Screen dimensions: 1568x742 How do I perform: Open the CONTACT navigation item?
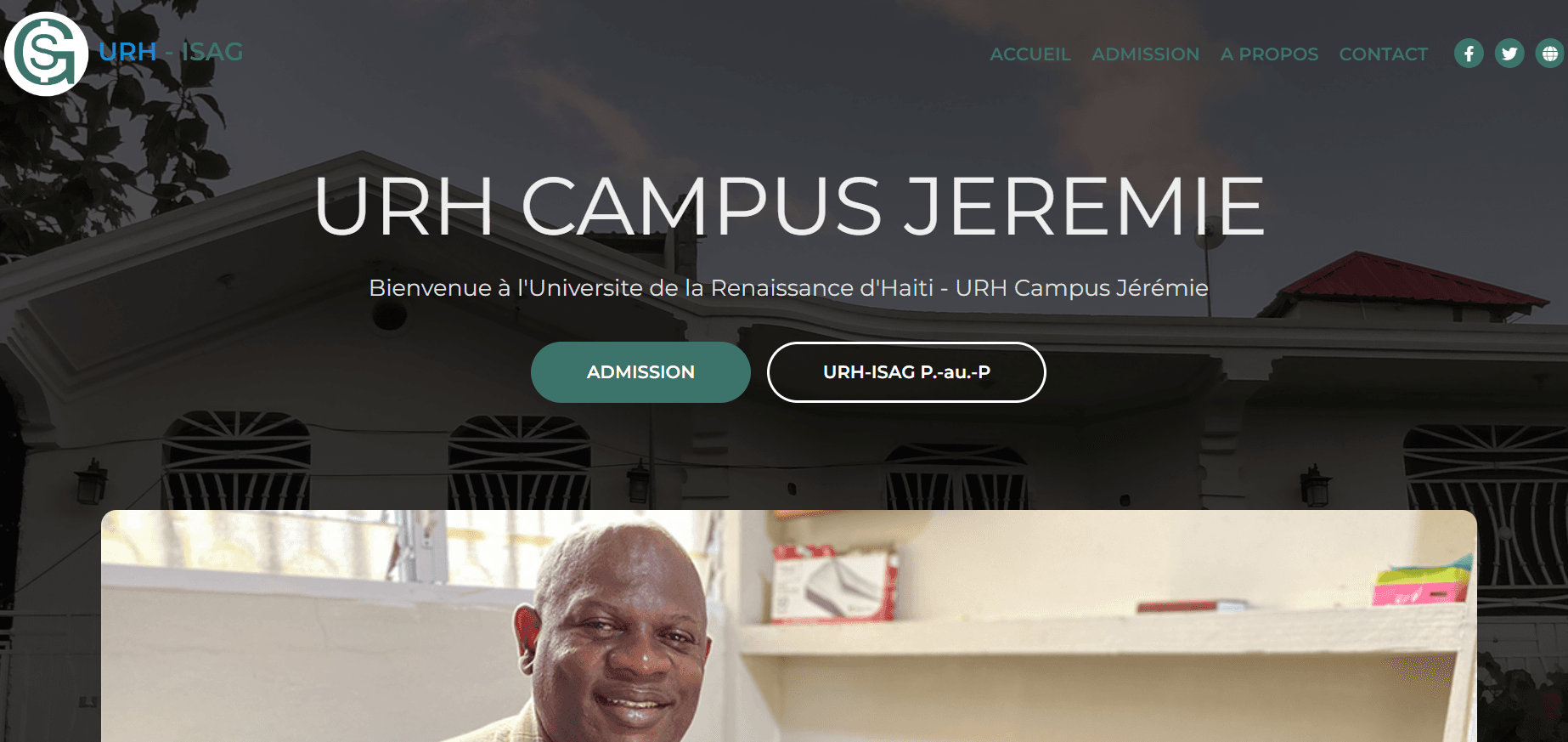1384,54
